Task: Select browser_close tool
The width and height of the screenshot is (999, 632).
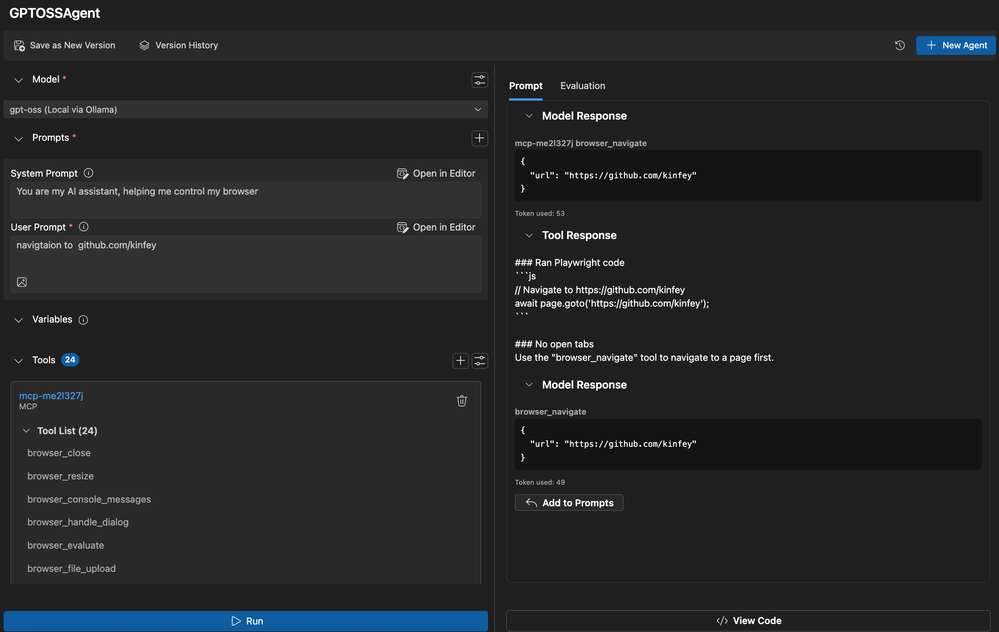Action: (x=59, y=453)
